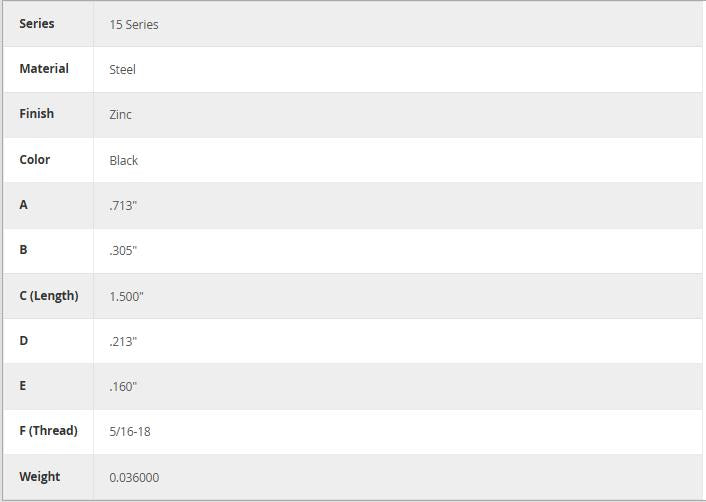Screen dimensions: 706x502
Task: Click the Color row label
Action: pyautogui.click(x=34, y=159)
